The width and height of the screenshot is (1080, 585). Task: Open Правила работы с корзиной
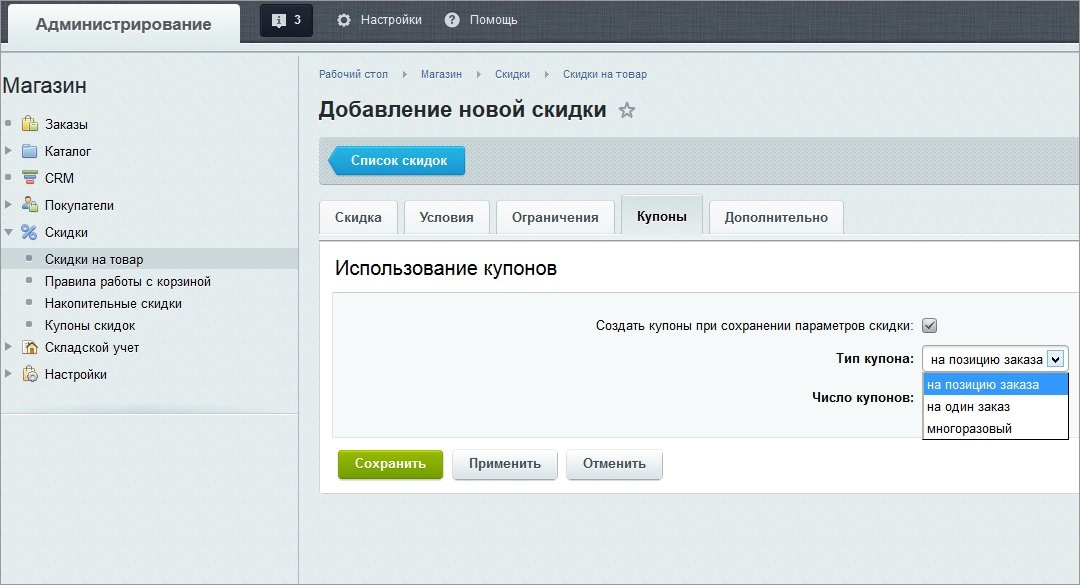pos(127,281)
